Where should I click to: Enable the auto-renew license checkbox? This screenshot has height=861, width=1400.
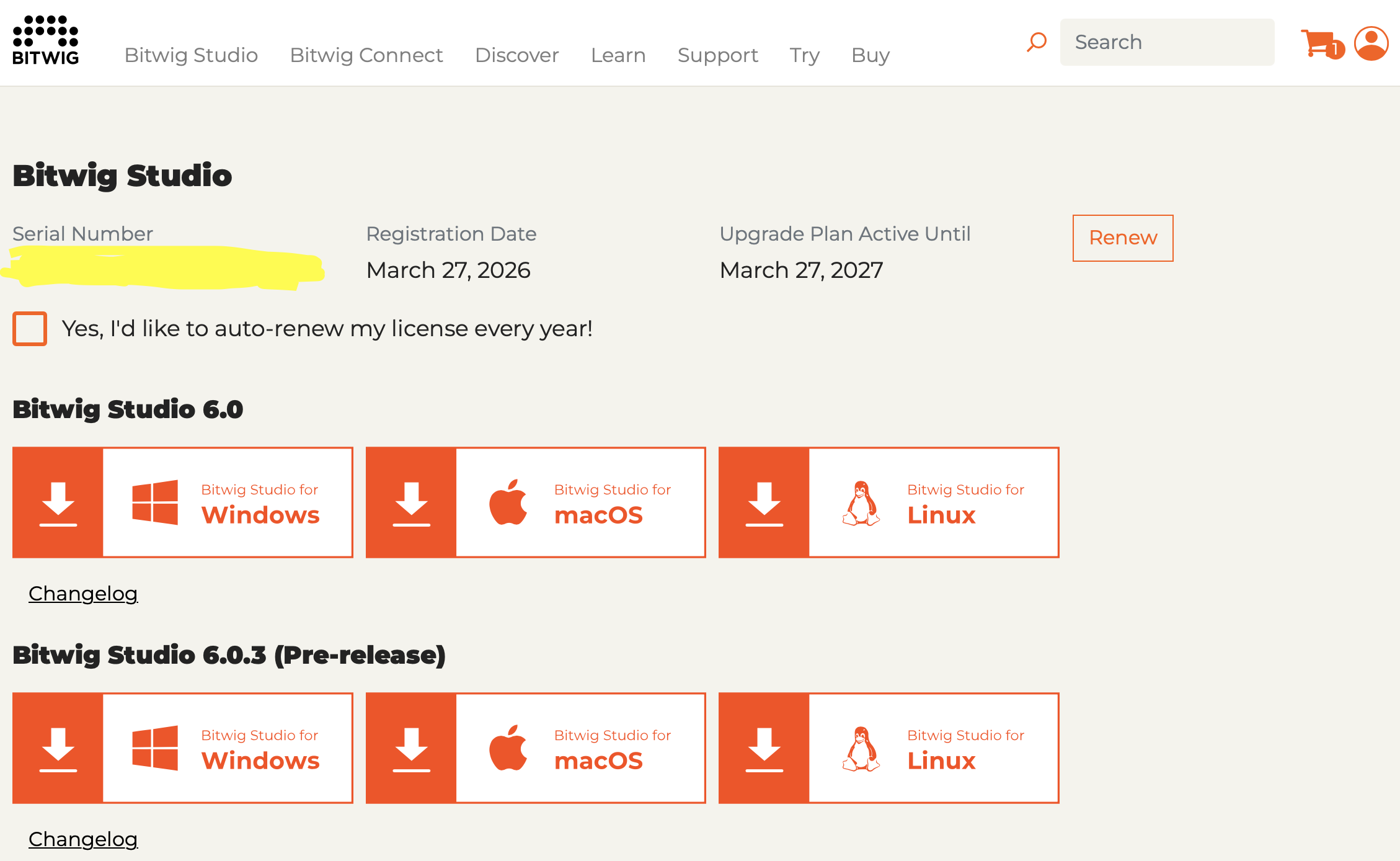click(30, 328)
